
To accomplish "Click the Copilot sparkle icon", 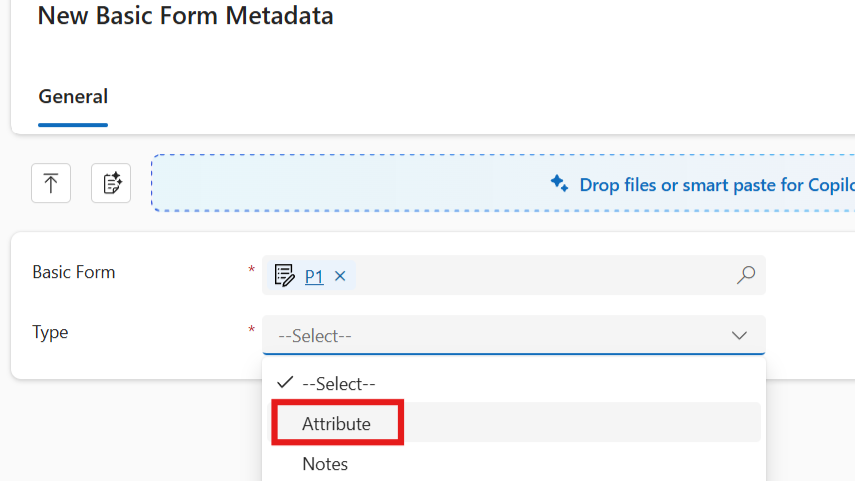I will coord(560,184).
